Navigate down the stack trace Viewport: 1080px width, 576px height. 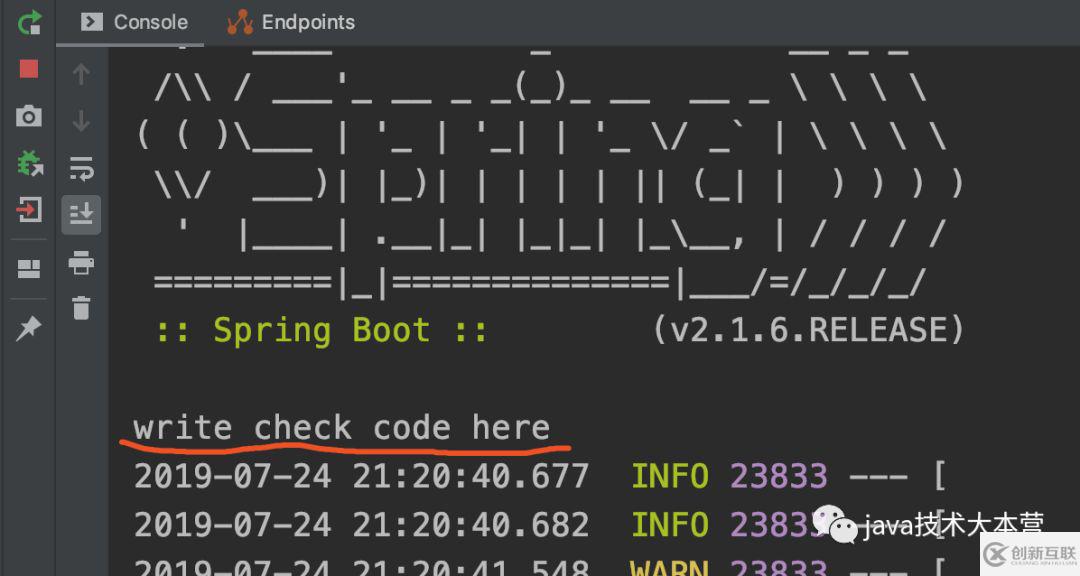[81, 120]
